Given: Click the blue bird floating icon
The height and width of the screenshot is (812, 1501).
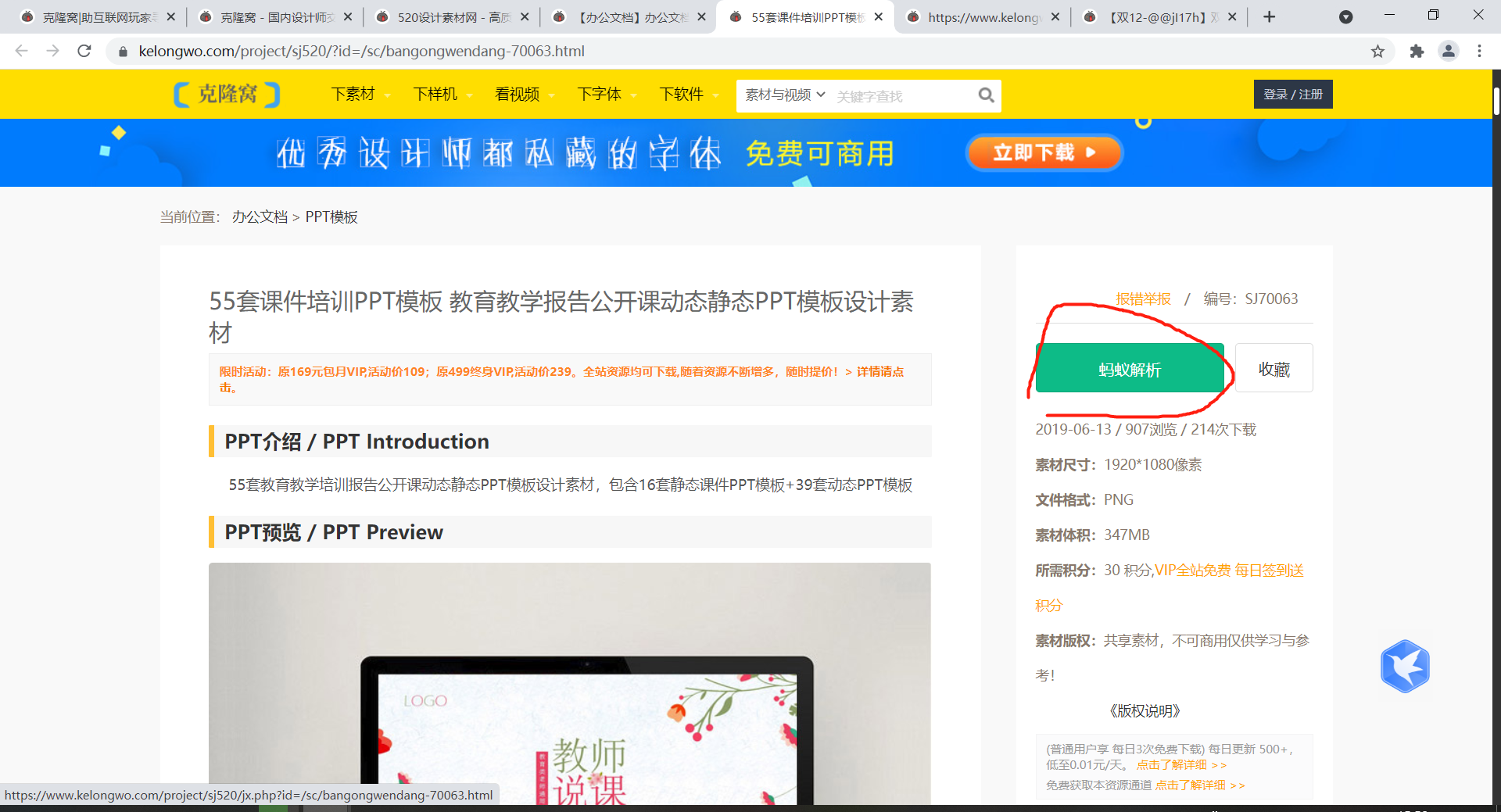Looking at the screenshot, I should tap(1405, 666).
